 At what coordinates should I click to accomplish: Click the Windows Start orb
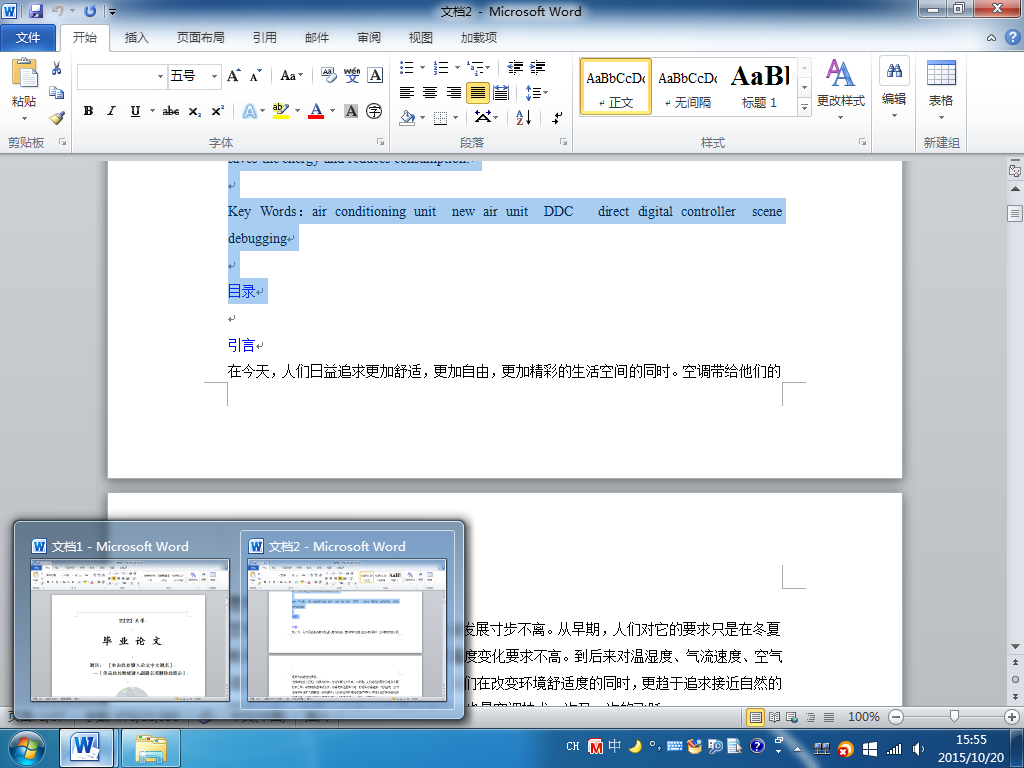pyautogui.click(x=25, y=748)
